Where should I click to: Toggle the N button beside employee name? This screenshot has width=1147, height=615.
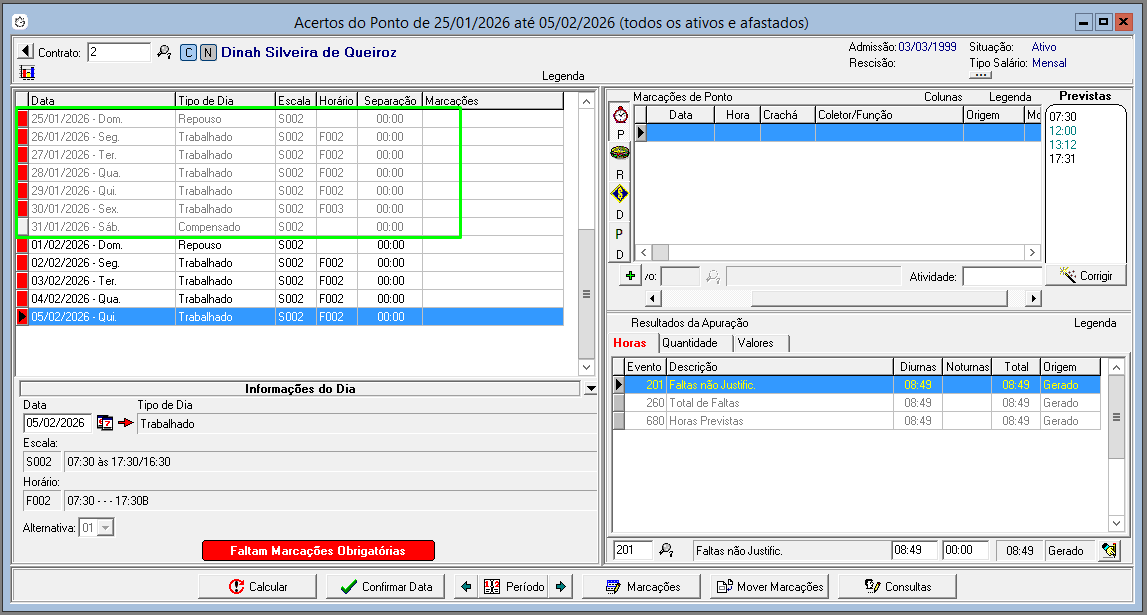click(x=208, y=53)
